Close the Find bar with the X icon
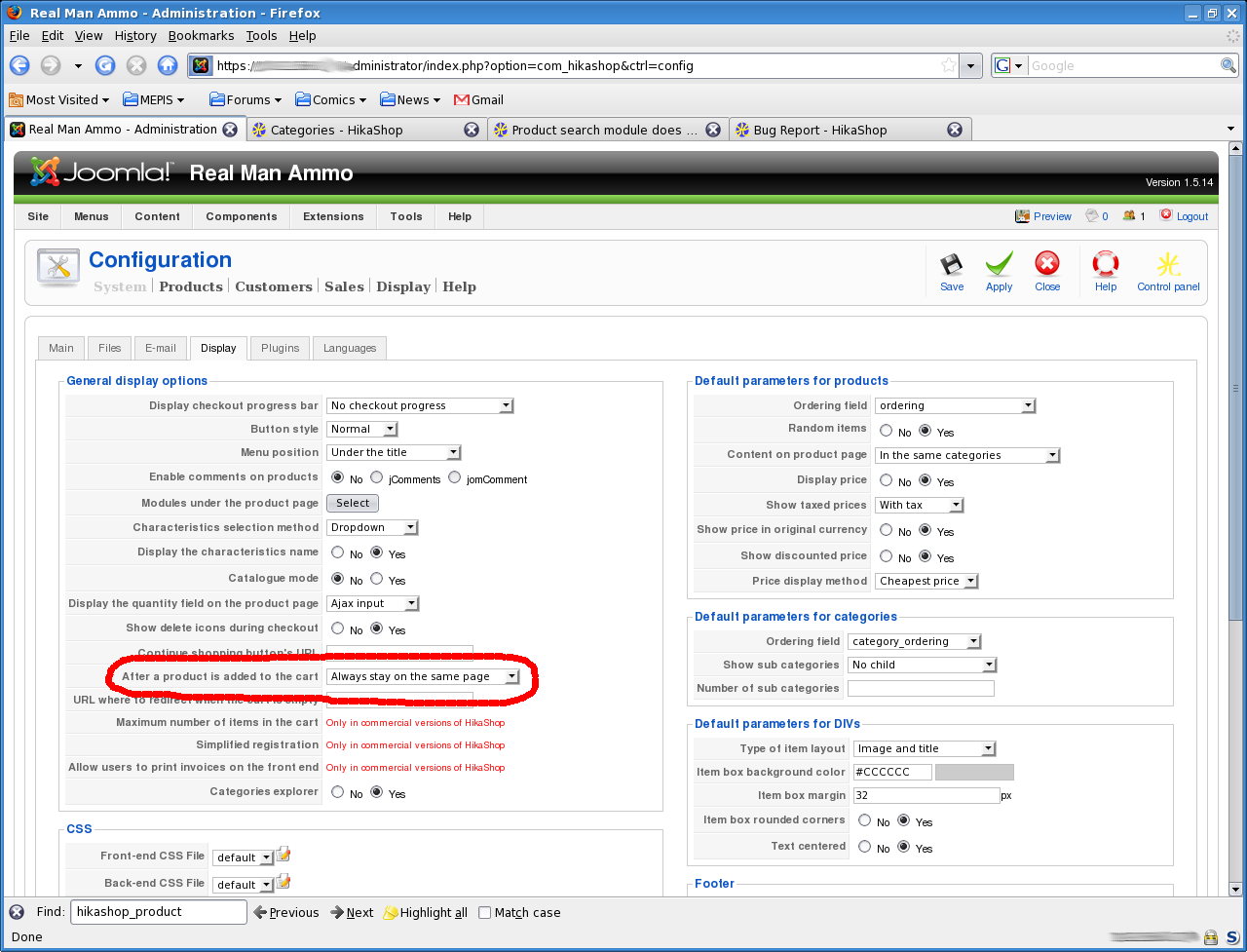This screenshot has width=1247, height=952. coord(18,912)
